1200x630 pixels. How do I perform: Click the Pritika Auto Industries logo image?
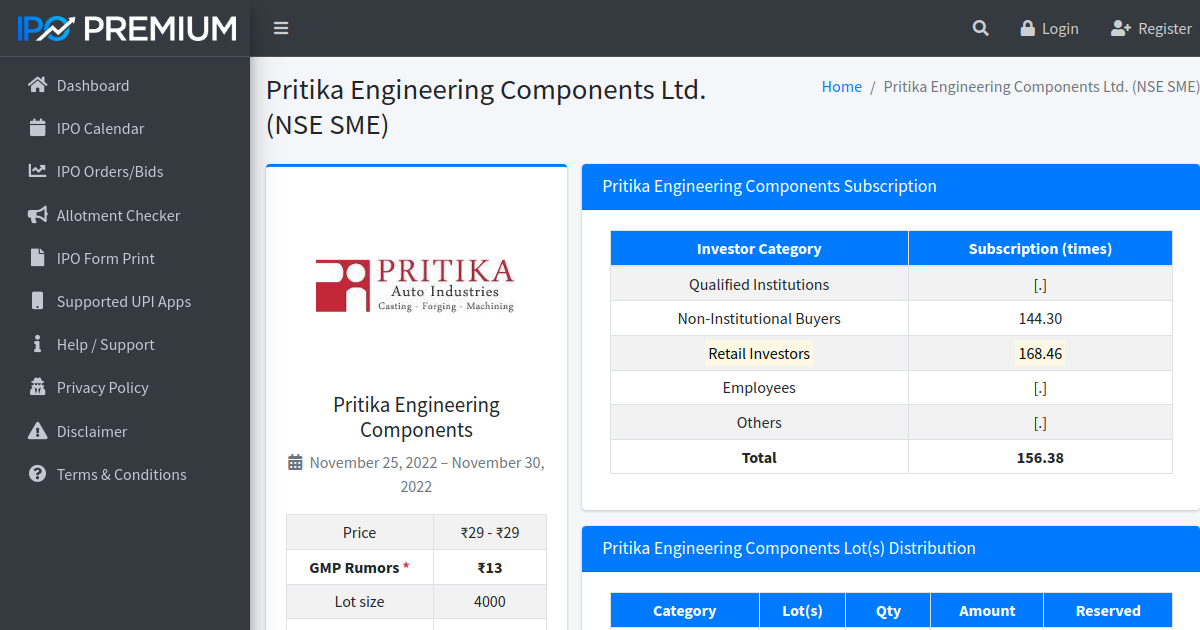[x=416, y=284]
